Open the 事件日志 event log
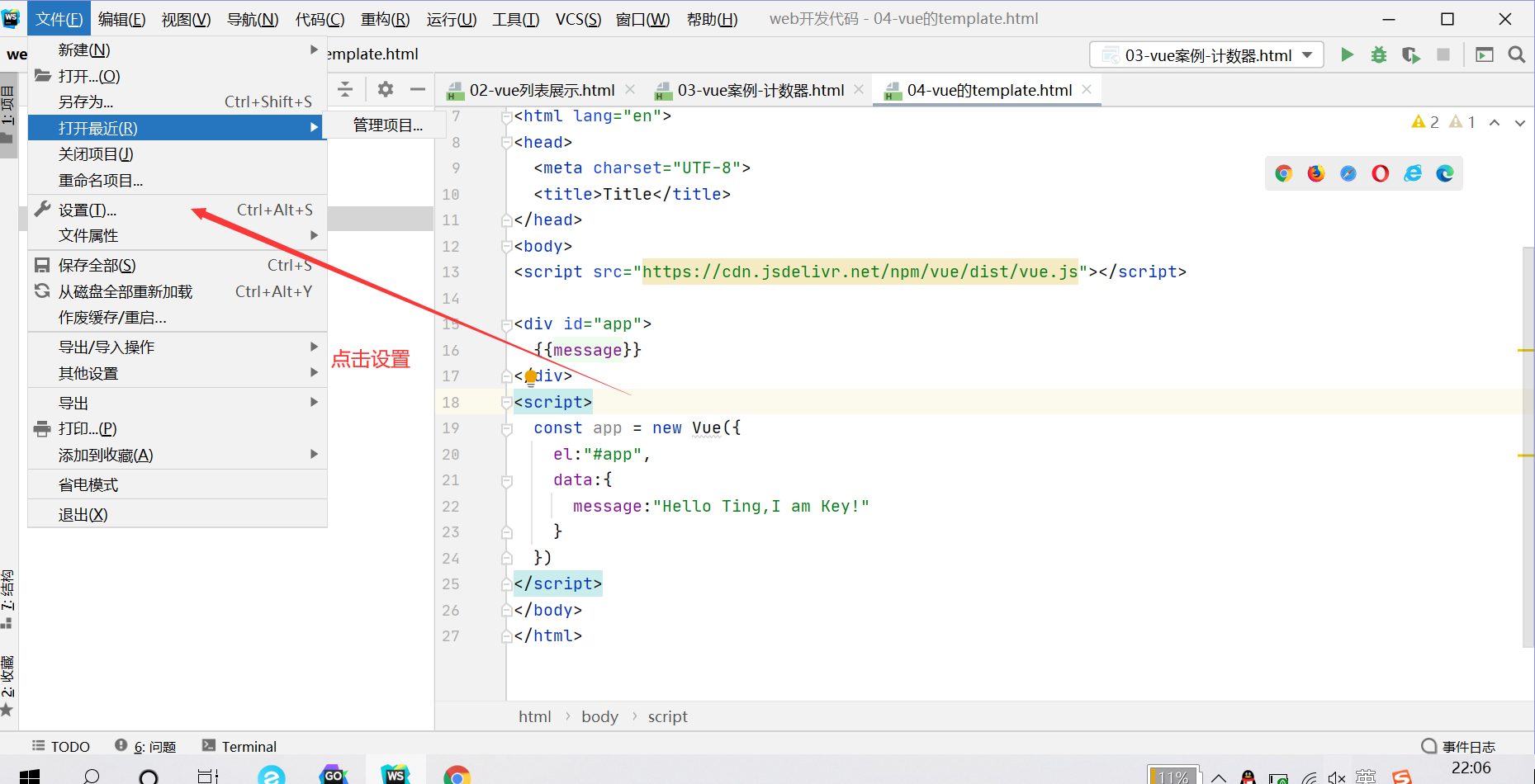Screen dimensions: 1535x784 pos(1458,746)
